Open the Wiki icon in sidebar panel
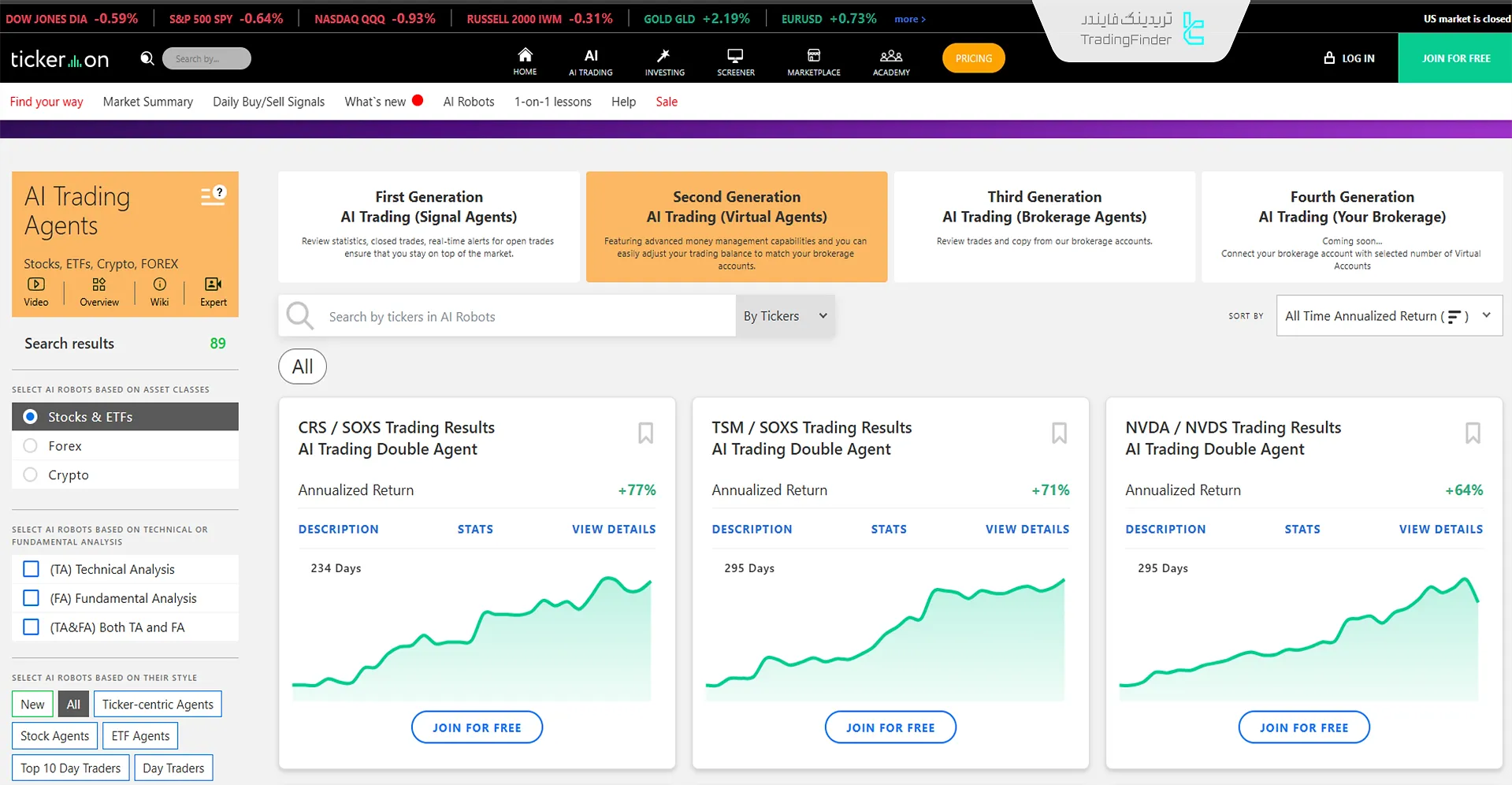This screenshot has width=1512, height=785. [x=159, y=290]
